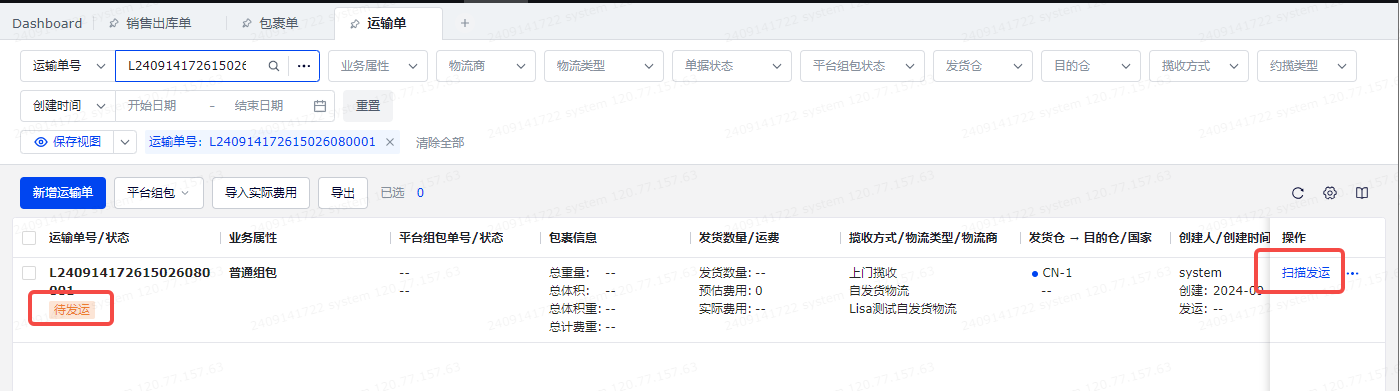Viewport: 1400px width, 391px height.
Task: Open more actions dots beside 扫描发运
Action: 1353,273
